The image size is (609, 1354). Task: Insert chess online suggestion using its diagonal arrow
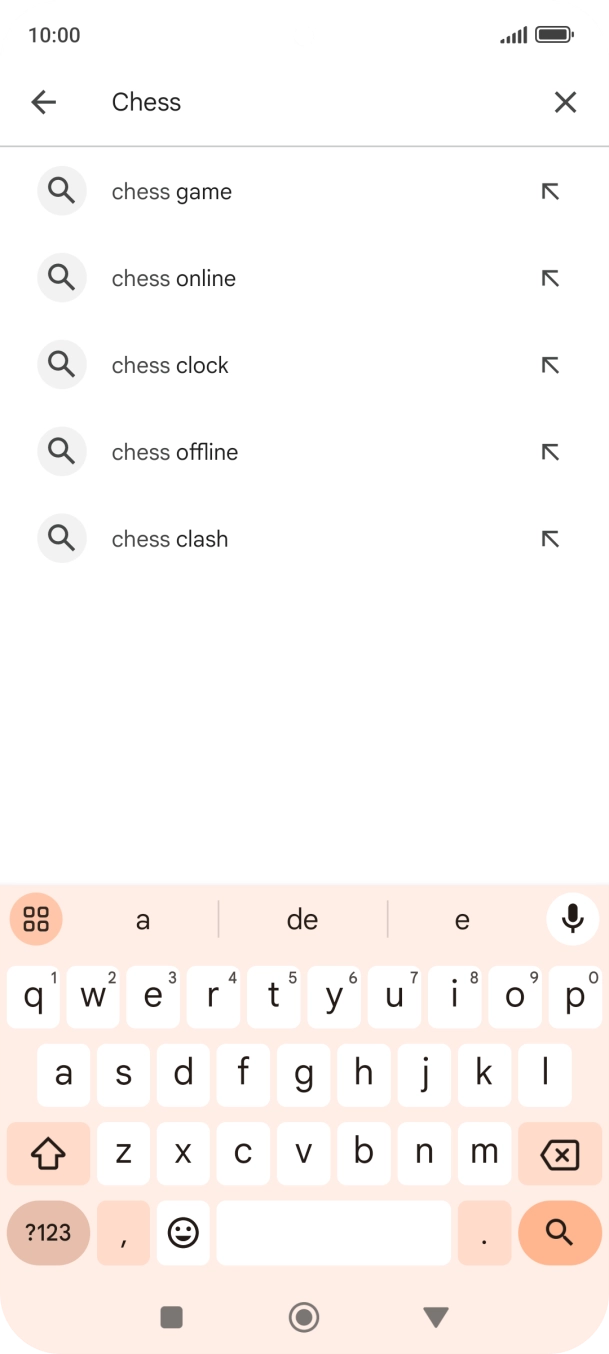[x=550, y=278]
